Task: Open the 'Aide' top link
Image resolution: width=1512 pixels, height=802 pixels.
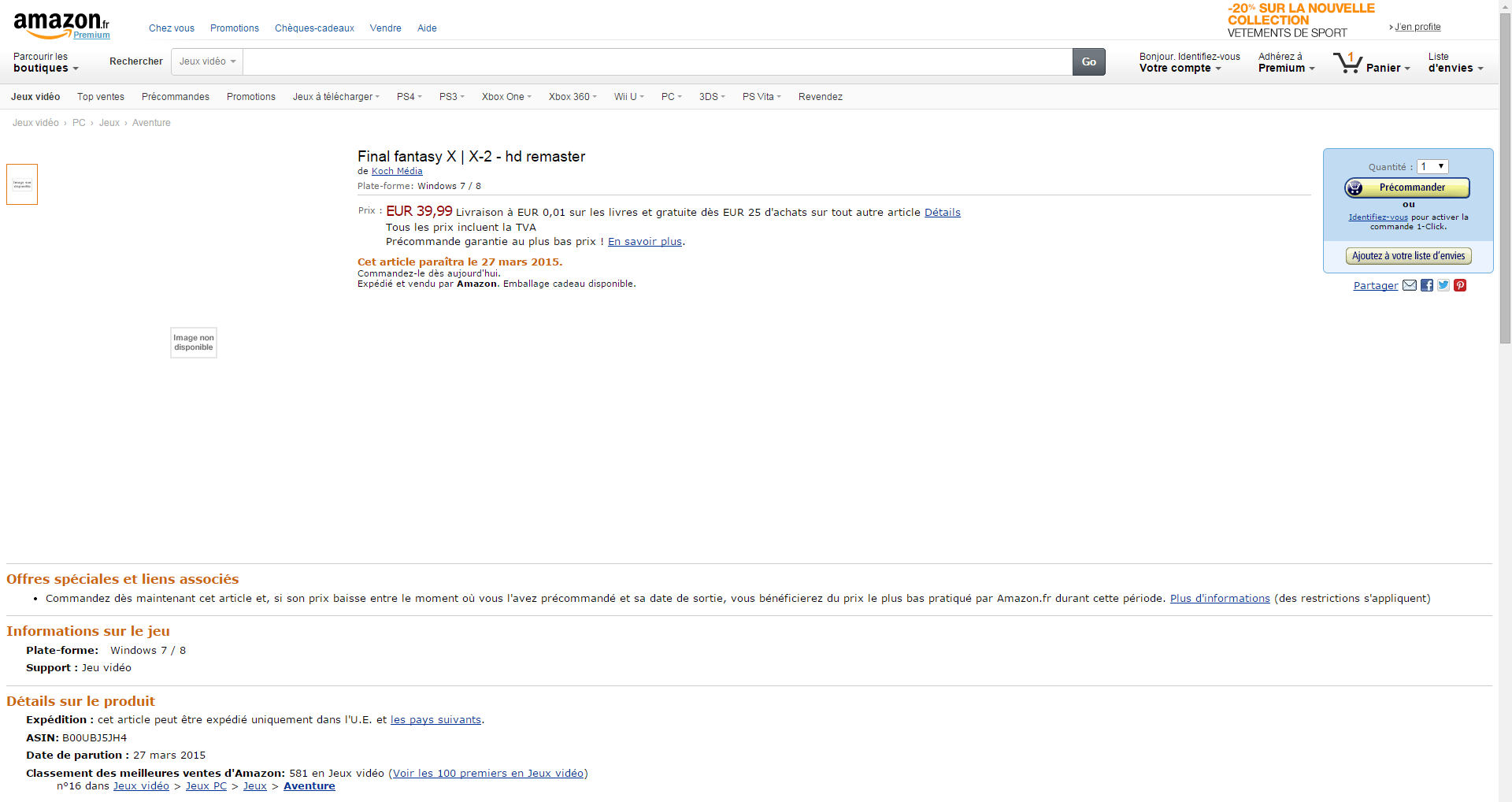Action: pos(427,28)
